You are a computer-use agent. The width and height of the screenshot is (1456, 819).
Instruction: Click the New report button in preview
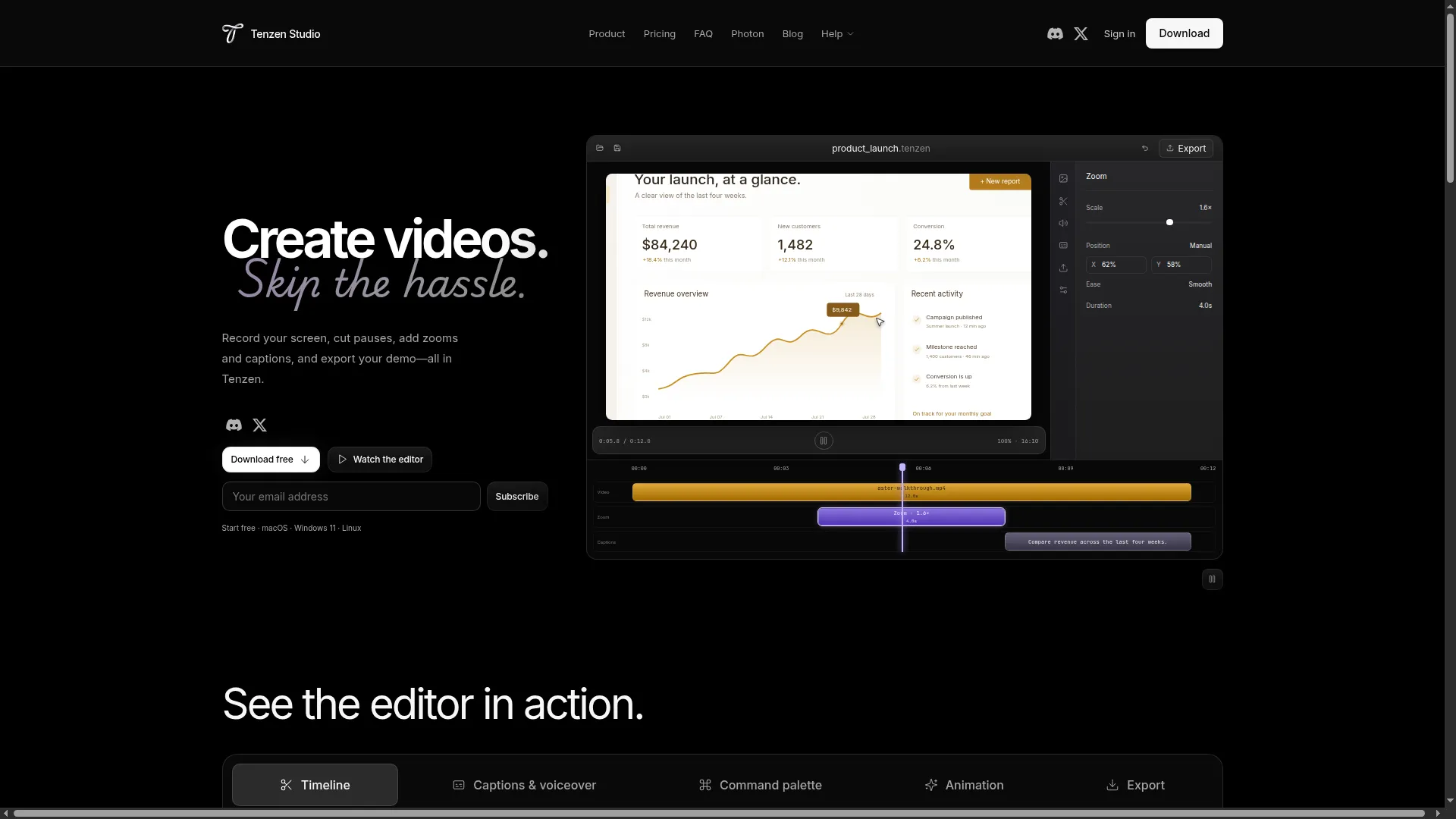pos(1000,181)
